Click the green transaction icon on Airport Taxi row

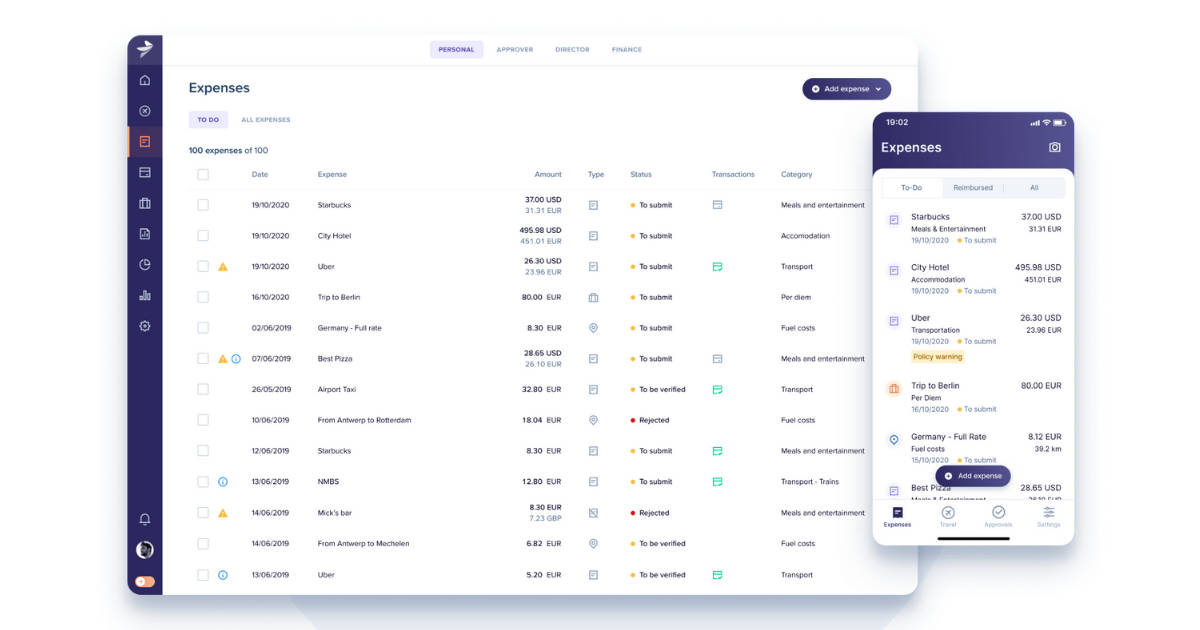717,389
